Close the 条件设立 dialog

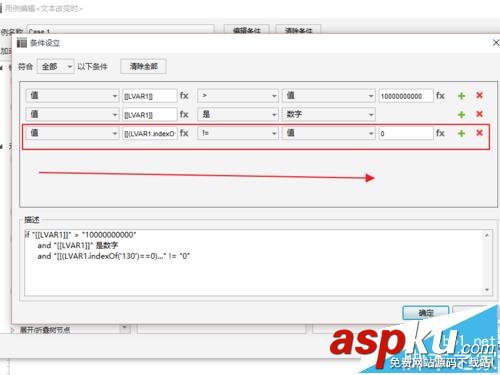496,43
